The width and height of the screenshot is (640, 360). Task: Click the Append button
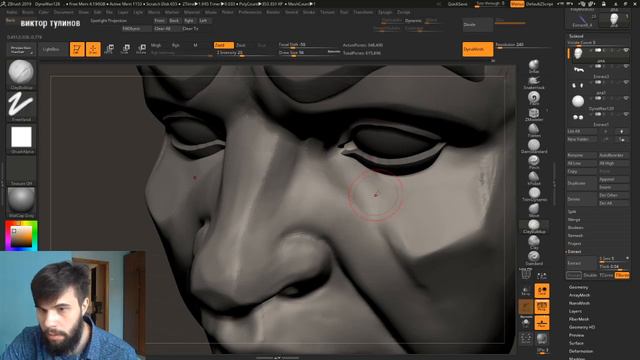pos(613,180)
